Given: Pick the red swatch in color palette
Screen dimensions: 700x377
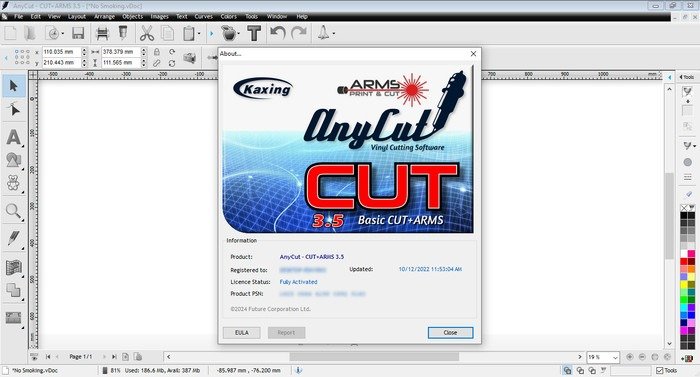Looking at the screenshot, I should click(x=683, y=262).
